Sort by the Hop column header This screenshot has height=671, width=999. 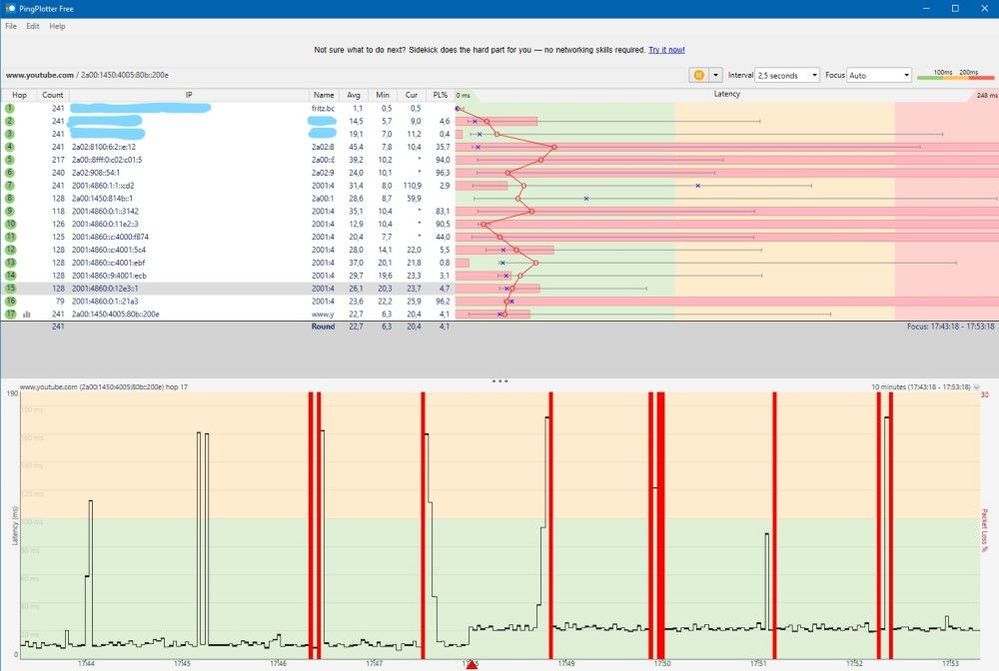[x=19, y=95]
